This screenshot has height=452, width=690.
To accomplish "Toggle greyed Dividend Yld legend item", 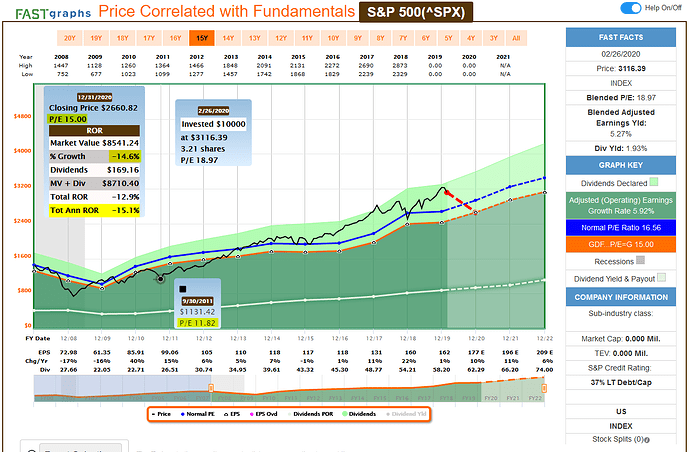I will [x=406, y=414].
